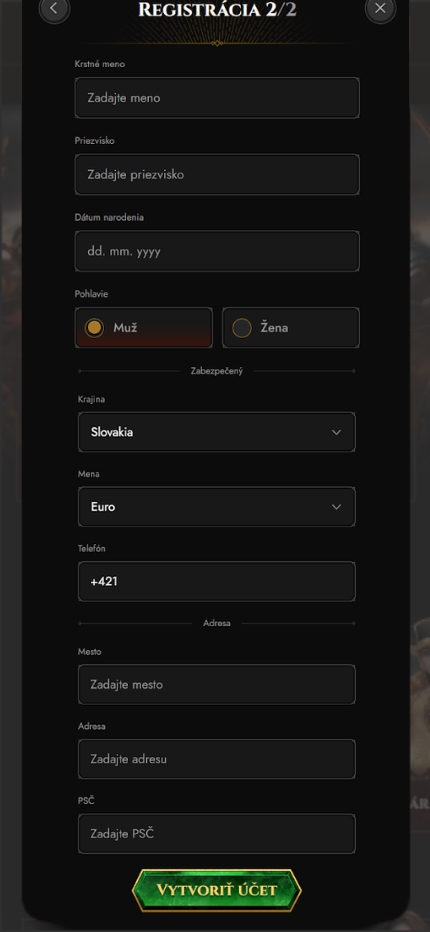Image resolution: width=430 pixels, height=932 pixels.
Task: Click the Dátum narodenia date field
Action: coord(217,251)
